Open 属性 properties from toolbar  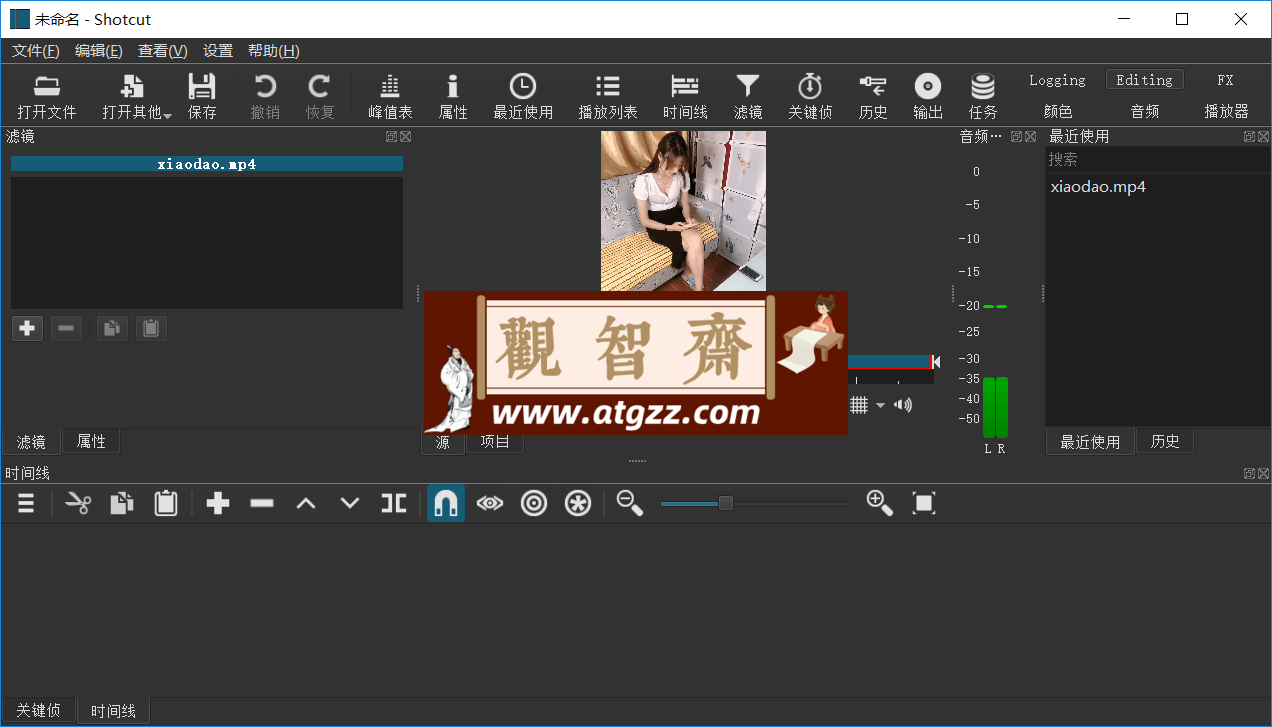coord(453,97)
